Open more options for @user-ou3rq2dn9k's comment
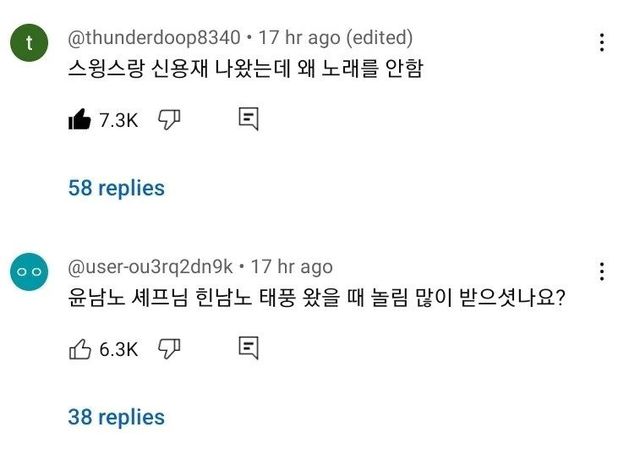 click(x=601, y=272)
